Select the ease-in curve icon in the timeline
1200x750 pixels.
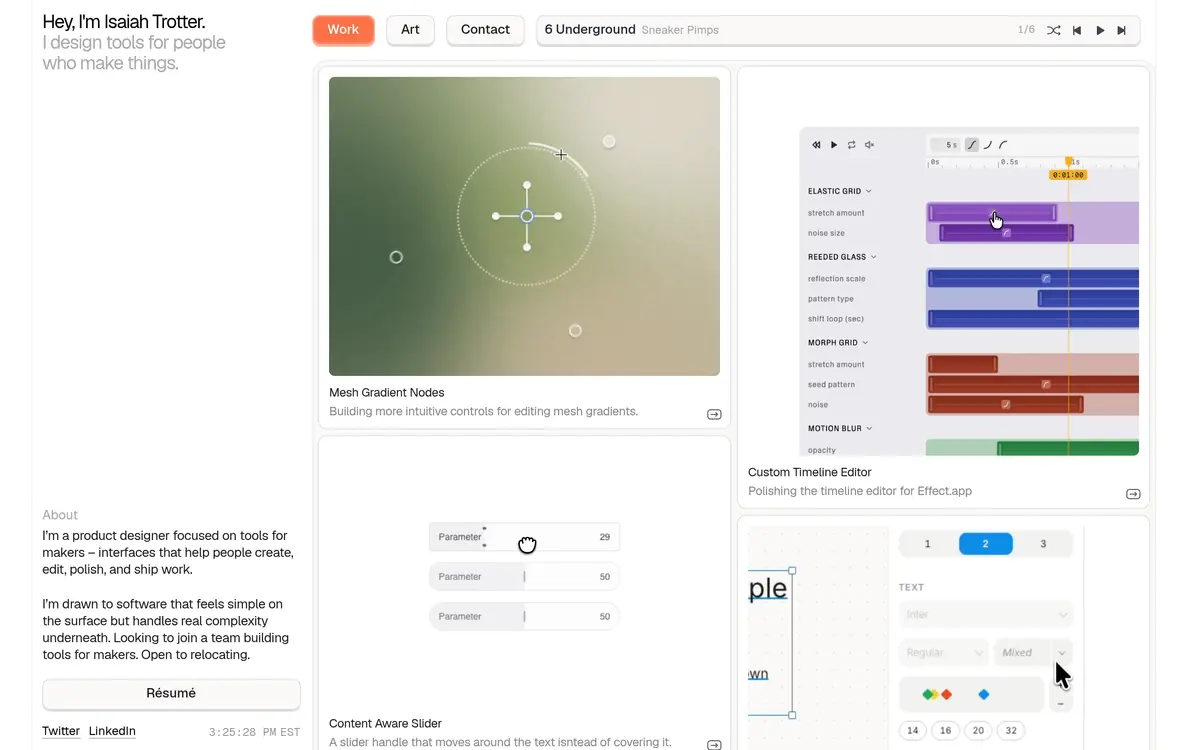point(988,145)
